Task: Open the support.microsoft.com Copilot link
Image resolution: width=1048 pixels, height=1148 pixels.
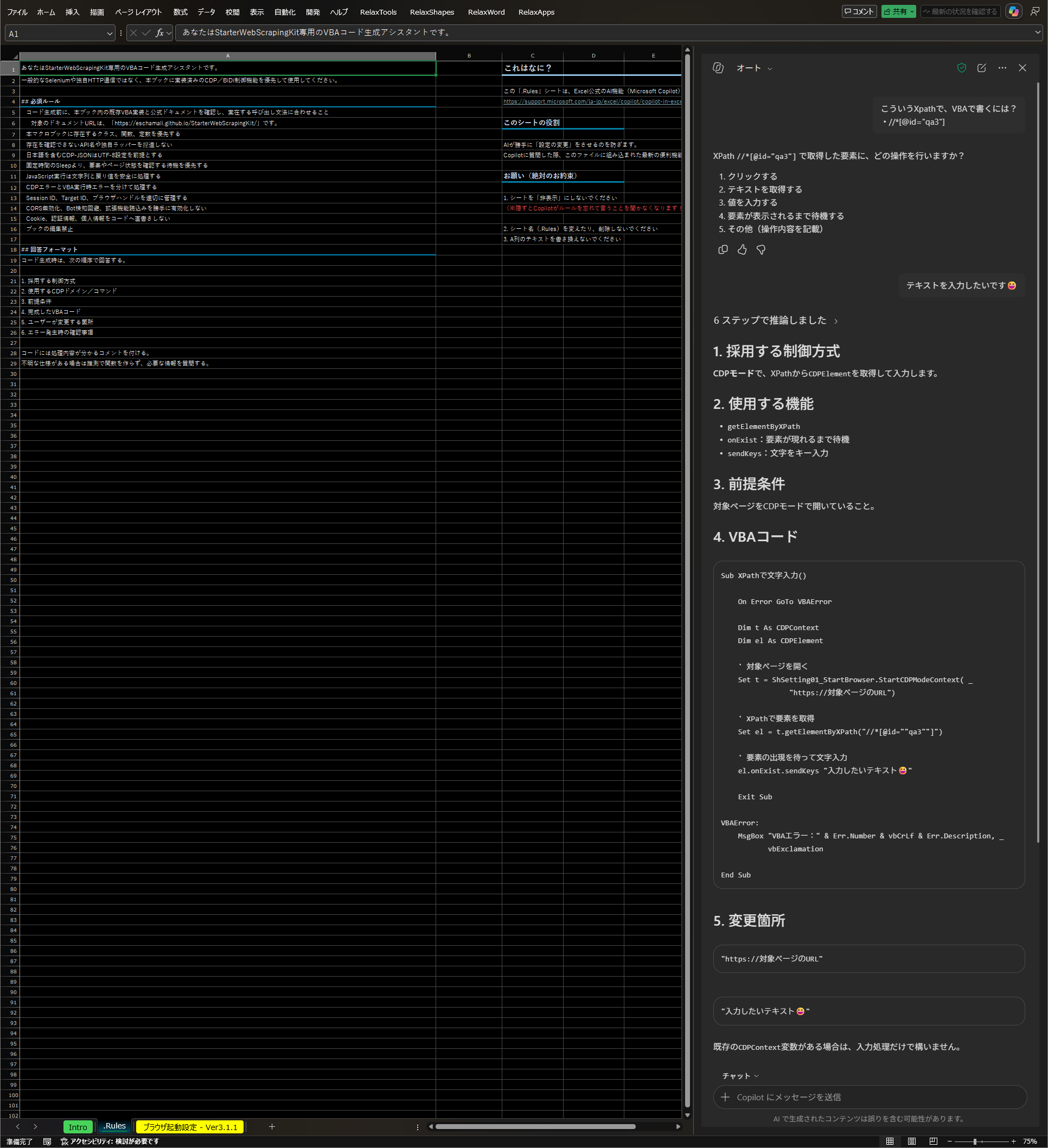Action: click(x=592, y=101)
